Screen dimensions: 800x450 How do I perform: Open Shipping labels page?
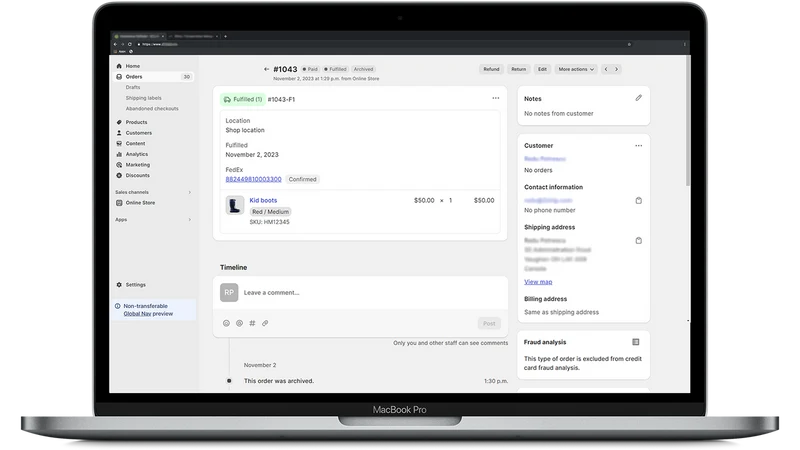[x=143, y=98]
